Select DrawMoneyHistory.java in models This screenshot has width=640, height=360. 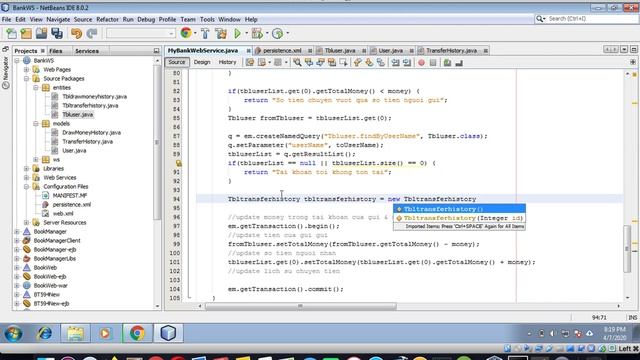click(x=91, y=132)
